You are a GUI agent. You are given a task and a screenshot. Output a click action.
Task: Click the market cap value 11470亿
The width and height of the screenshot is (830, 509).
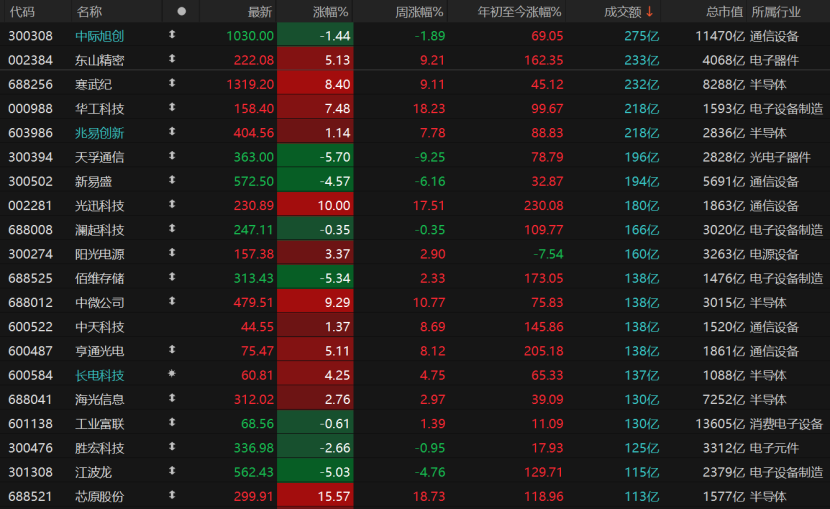point(720,36)
